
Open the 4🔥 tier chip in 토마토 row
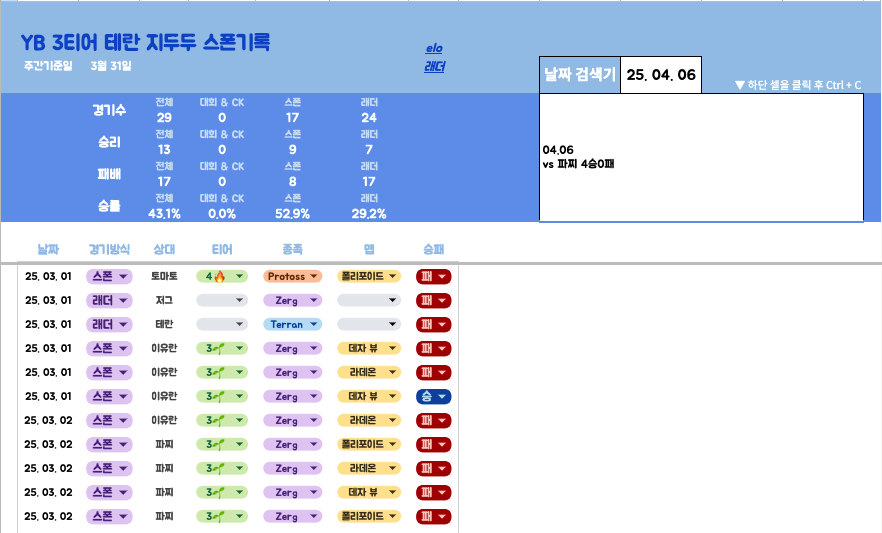(222, 276)
